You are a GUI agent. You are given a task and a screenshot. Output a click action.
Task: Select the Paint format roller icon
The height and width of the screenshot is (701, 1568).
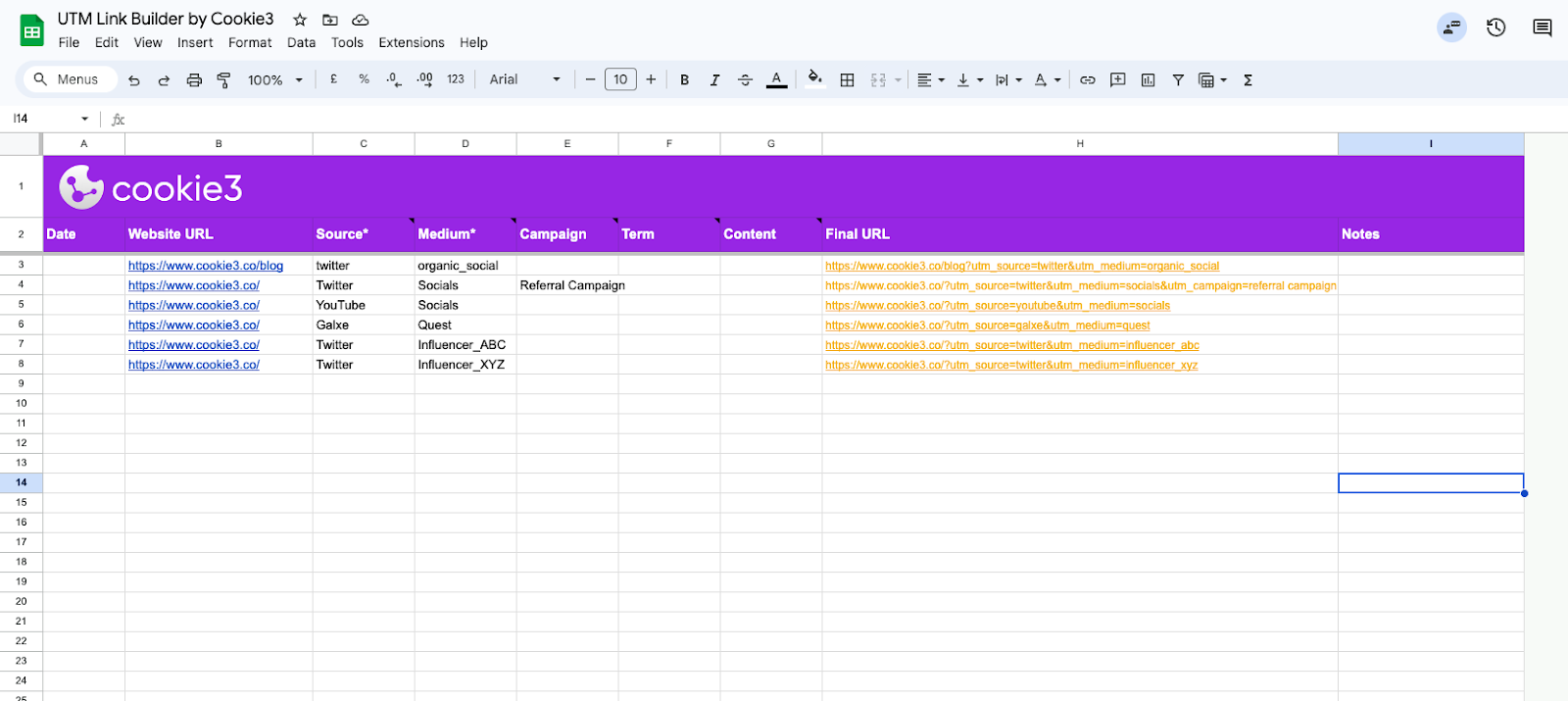[x=223, y=80]
